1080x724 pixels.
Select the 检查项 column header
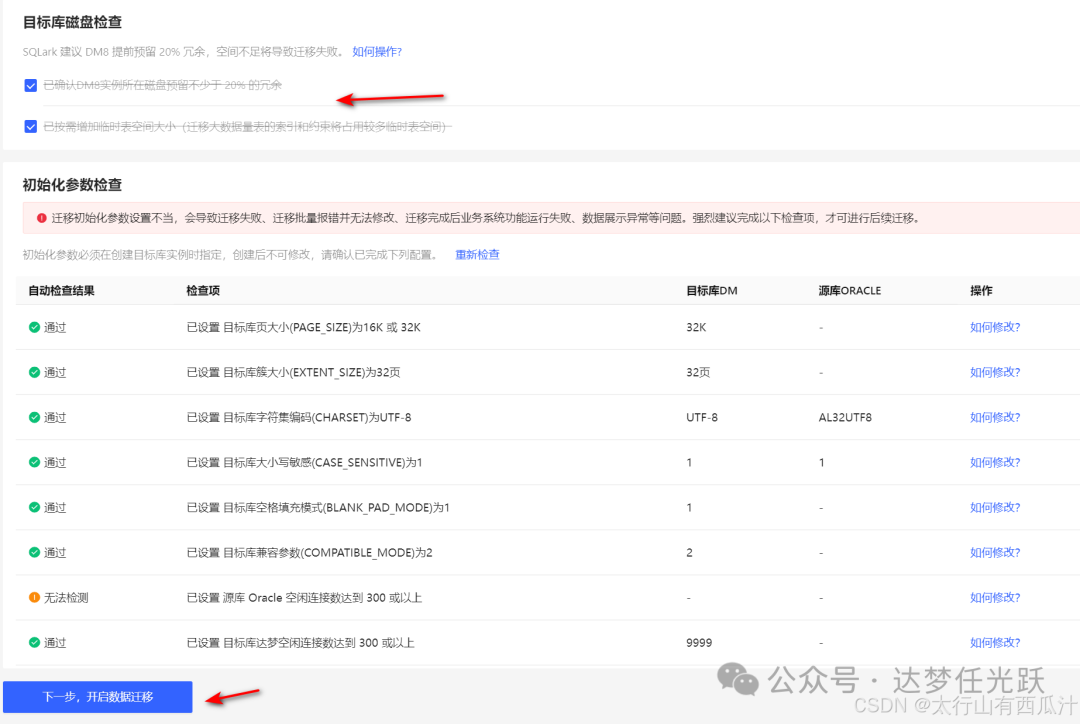click(202, 291)
